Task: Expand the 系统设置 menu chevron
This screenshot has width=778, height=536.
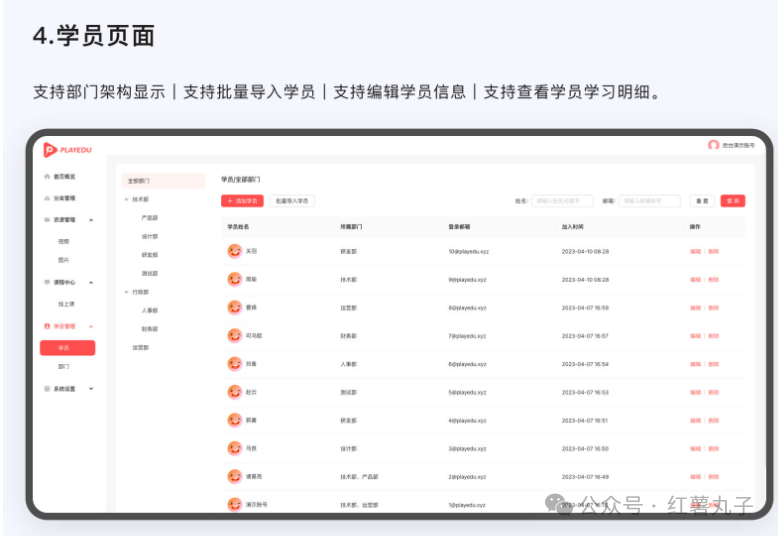Action: coord(91,389)
